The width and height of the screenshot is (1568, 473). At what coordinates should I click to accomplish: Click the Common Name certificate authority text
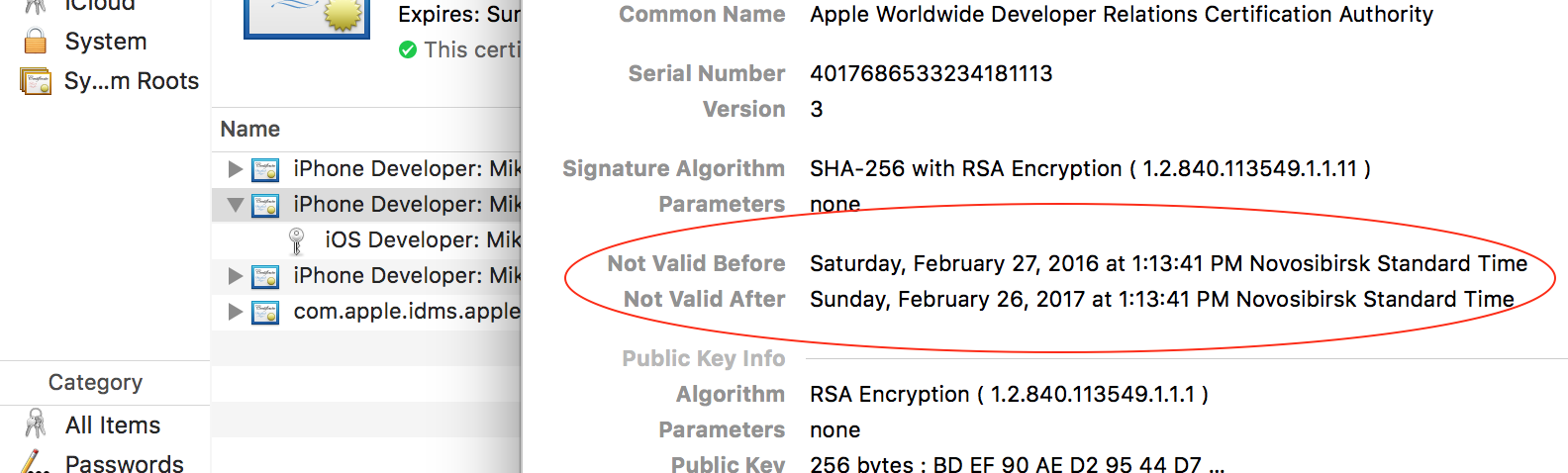point(1121,15)
